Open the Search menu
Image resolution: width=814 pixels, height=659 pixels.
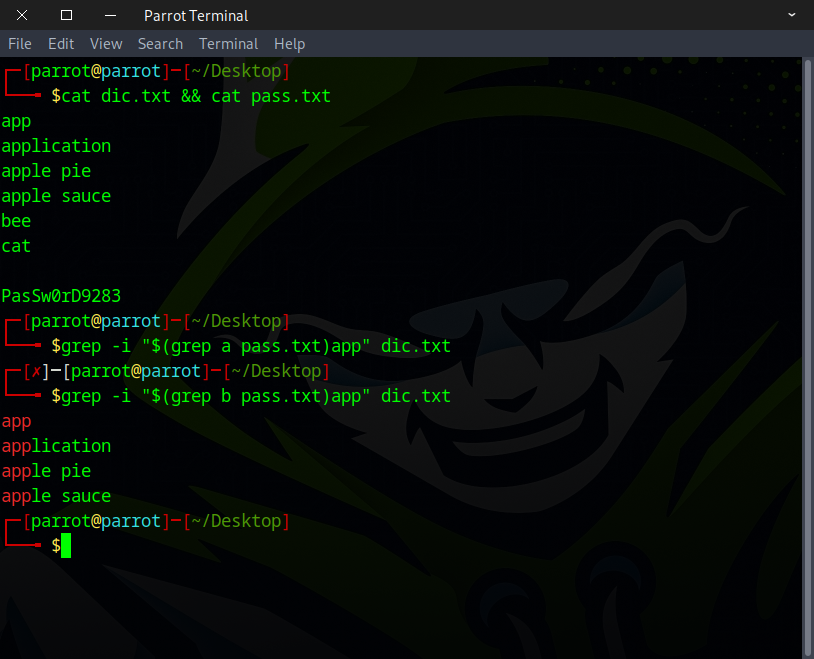point(160,44)
